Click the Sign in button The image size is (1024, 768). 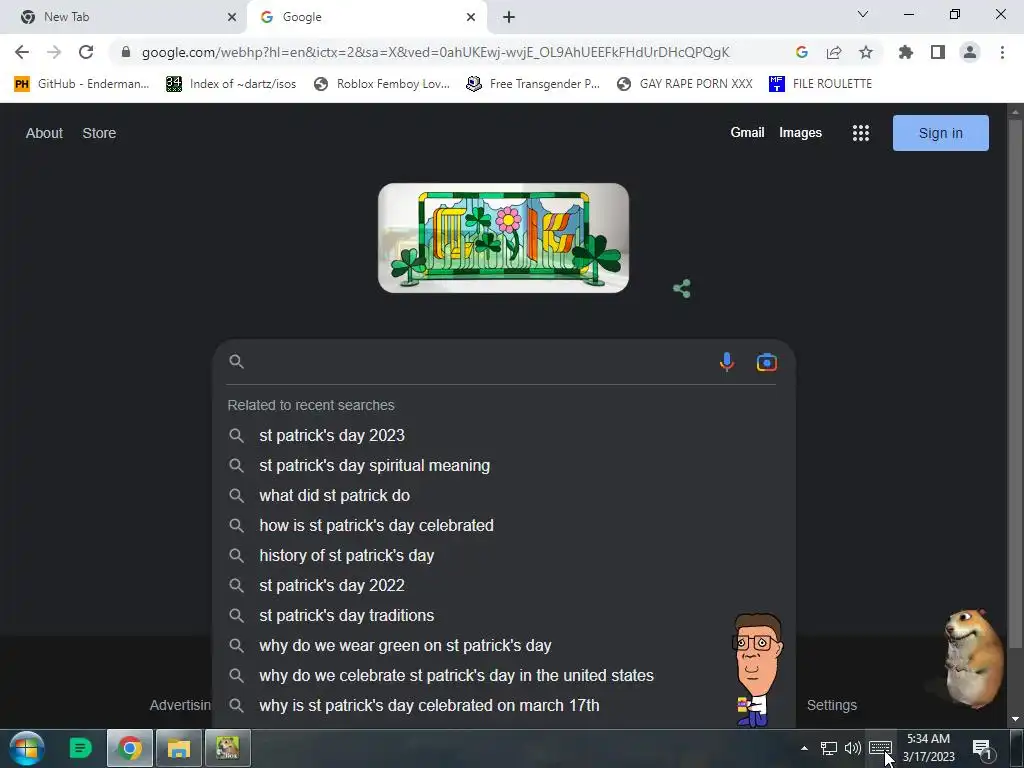tap(940, 133)
